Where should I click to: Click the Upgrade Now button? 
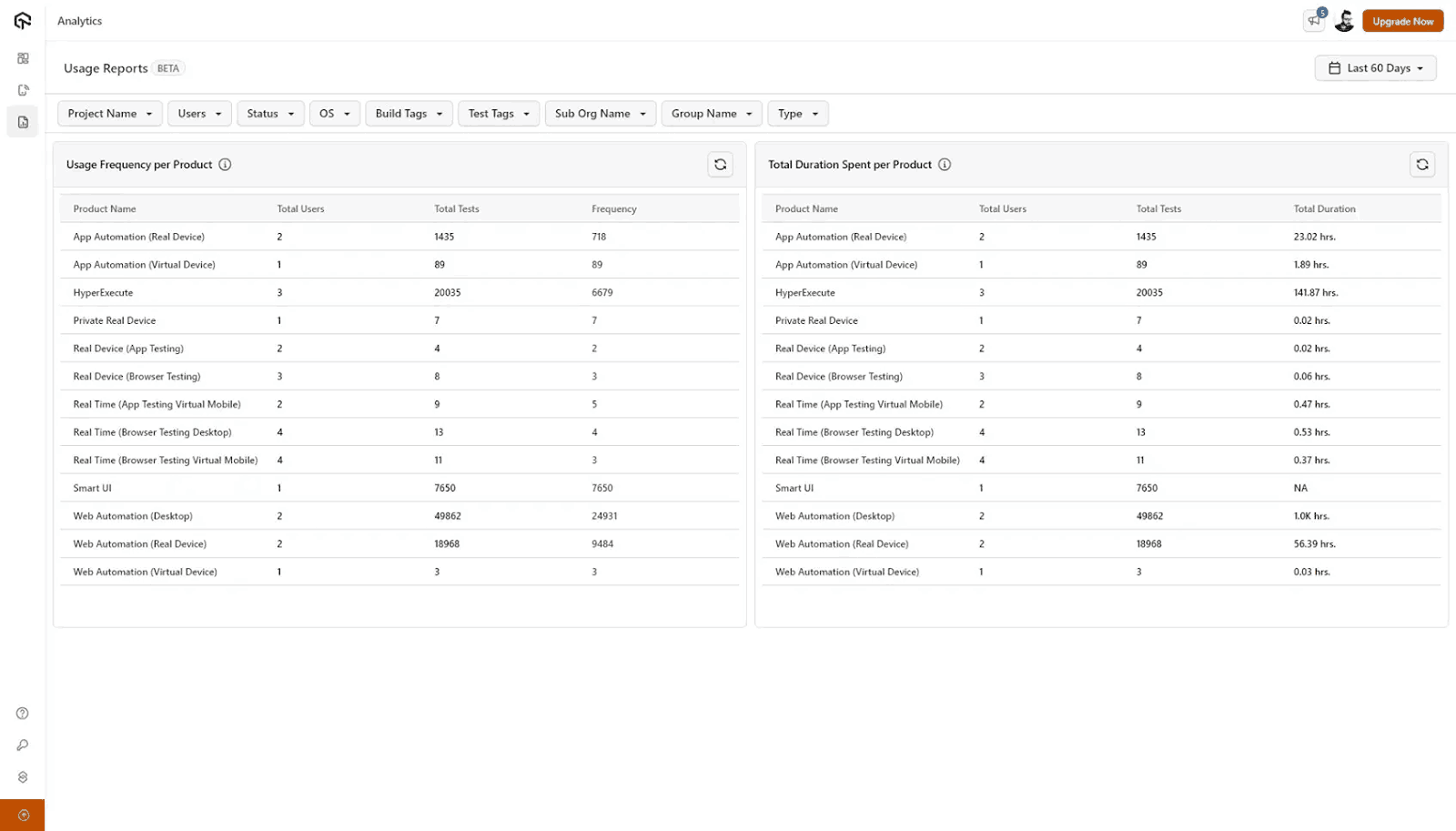(1401, 20)
